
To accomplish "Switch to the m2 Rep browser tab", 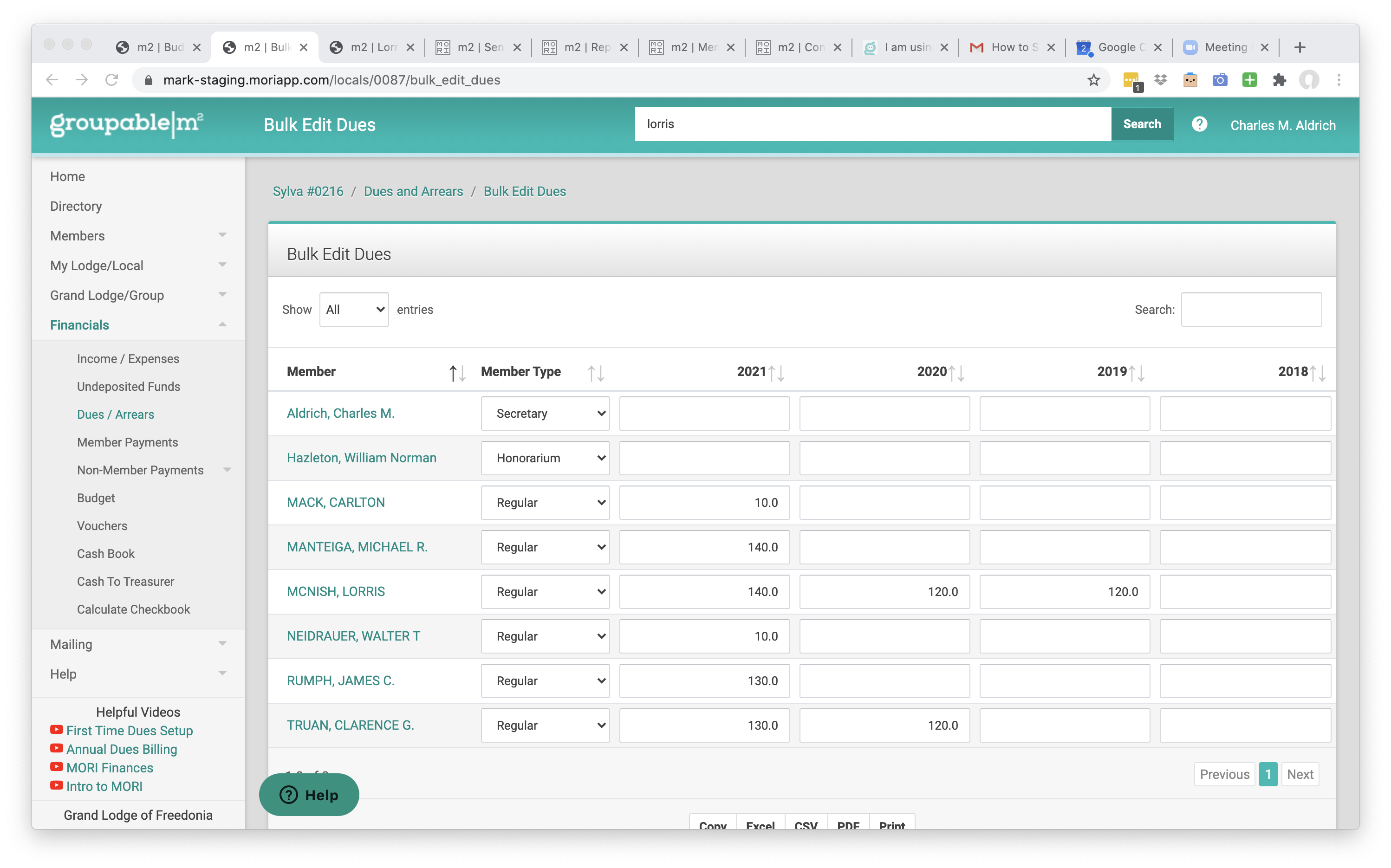I will (x=585, y=47).
